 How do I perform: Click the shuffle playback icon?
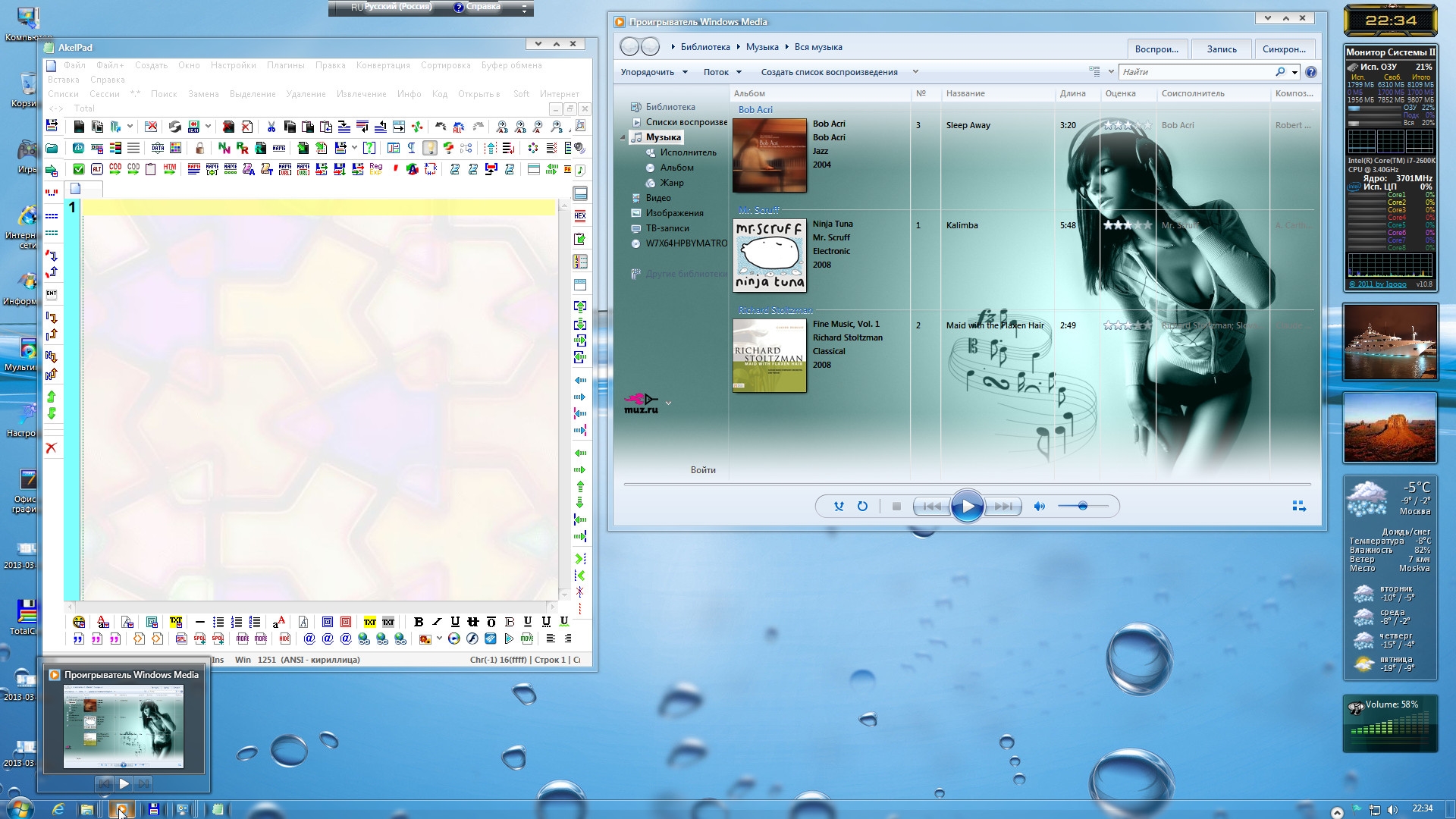(839, 506)
